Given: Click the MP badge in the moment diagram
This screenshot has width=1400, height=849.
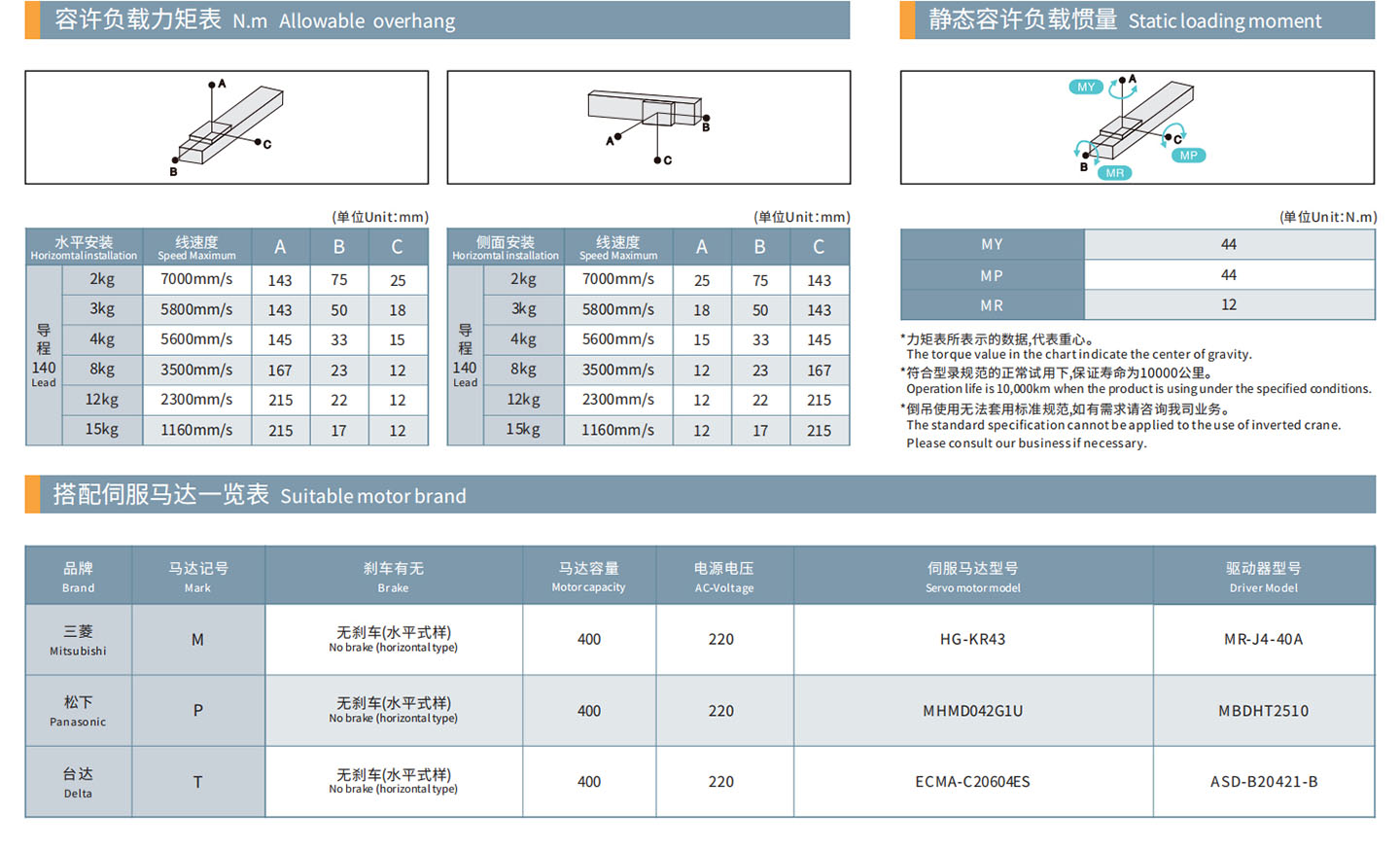Looking at the screenshot, I should tap(1188, 156).
